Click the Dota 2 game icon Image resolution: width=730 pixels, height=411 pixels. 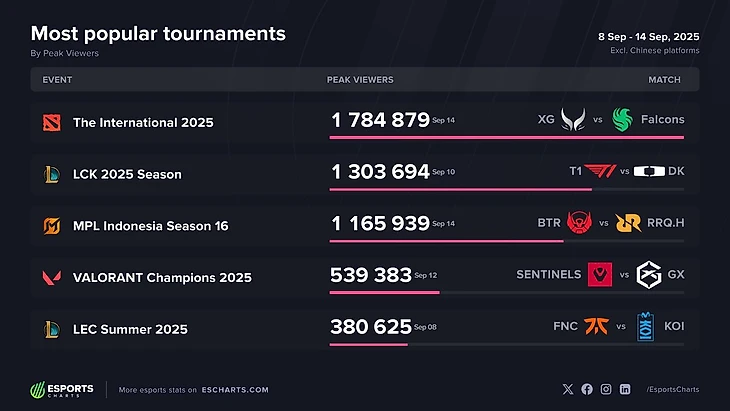pos(51,122)
